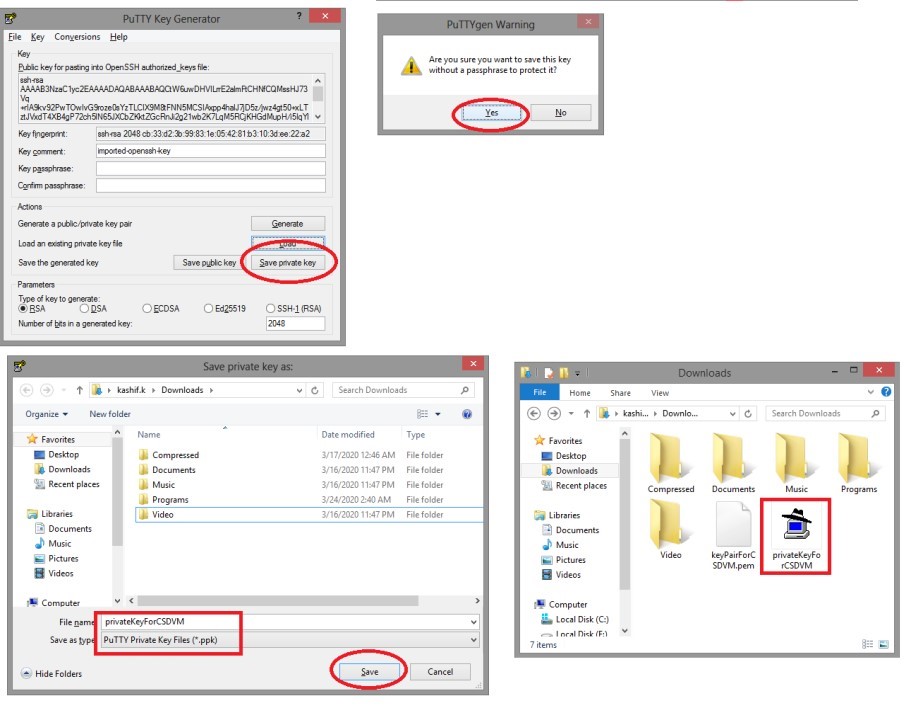This screenshot has width=923, height=708.
Task: Select keyPairForCSDVM.pem file in Downloads
Action: tap(733, 537)
